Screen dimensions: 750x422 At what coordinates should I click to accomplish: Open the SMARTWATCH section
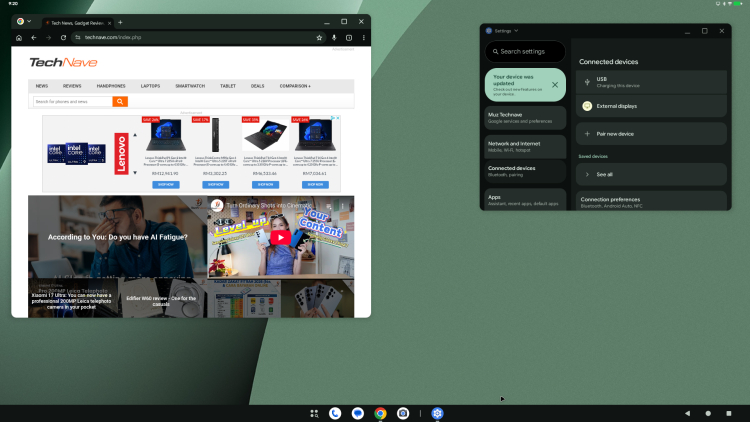[190, 86]
